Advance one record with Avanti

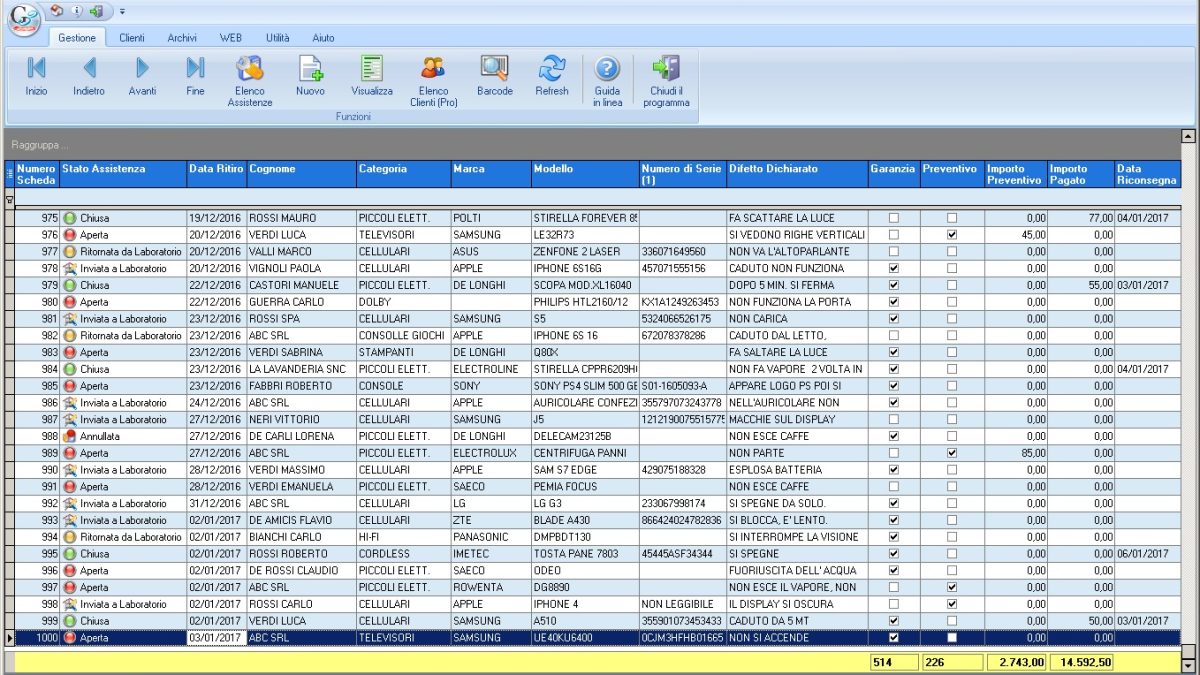(x=142, y=76)
